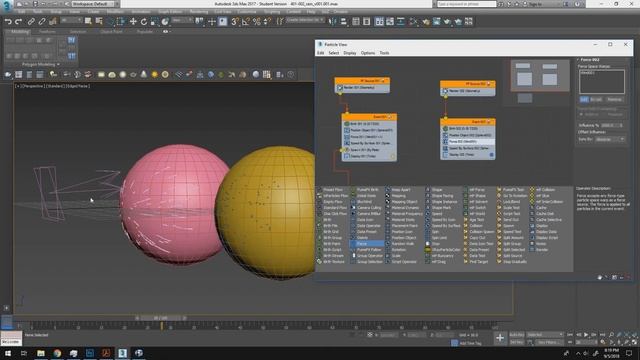Viewport: 640px width, 360px height.
Task: Toggle the Display 002 color dot
Action: pos(491,155)
